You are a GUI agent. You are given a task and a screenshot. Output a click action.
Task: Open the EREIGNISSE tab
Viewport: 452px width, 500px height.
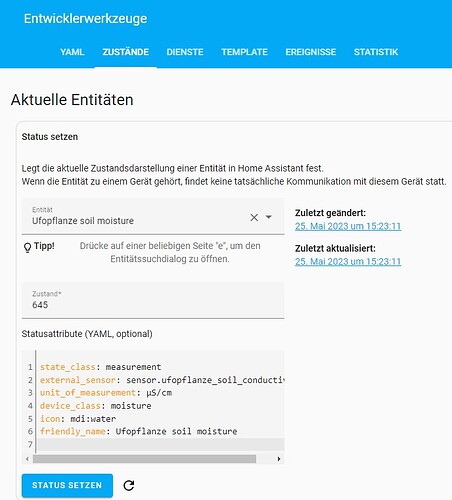311,52
